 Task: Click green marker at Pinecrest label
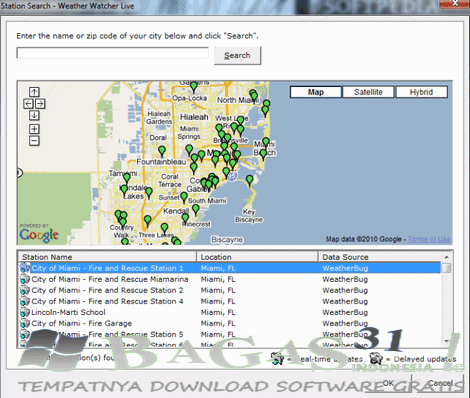click(185, 219)
